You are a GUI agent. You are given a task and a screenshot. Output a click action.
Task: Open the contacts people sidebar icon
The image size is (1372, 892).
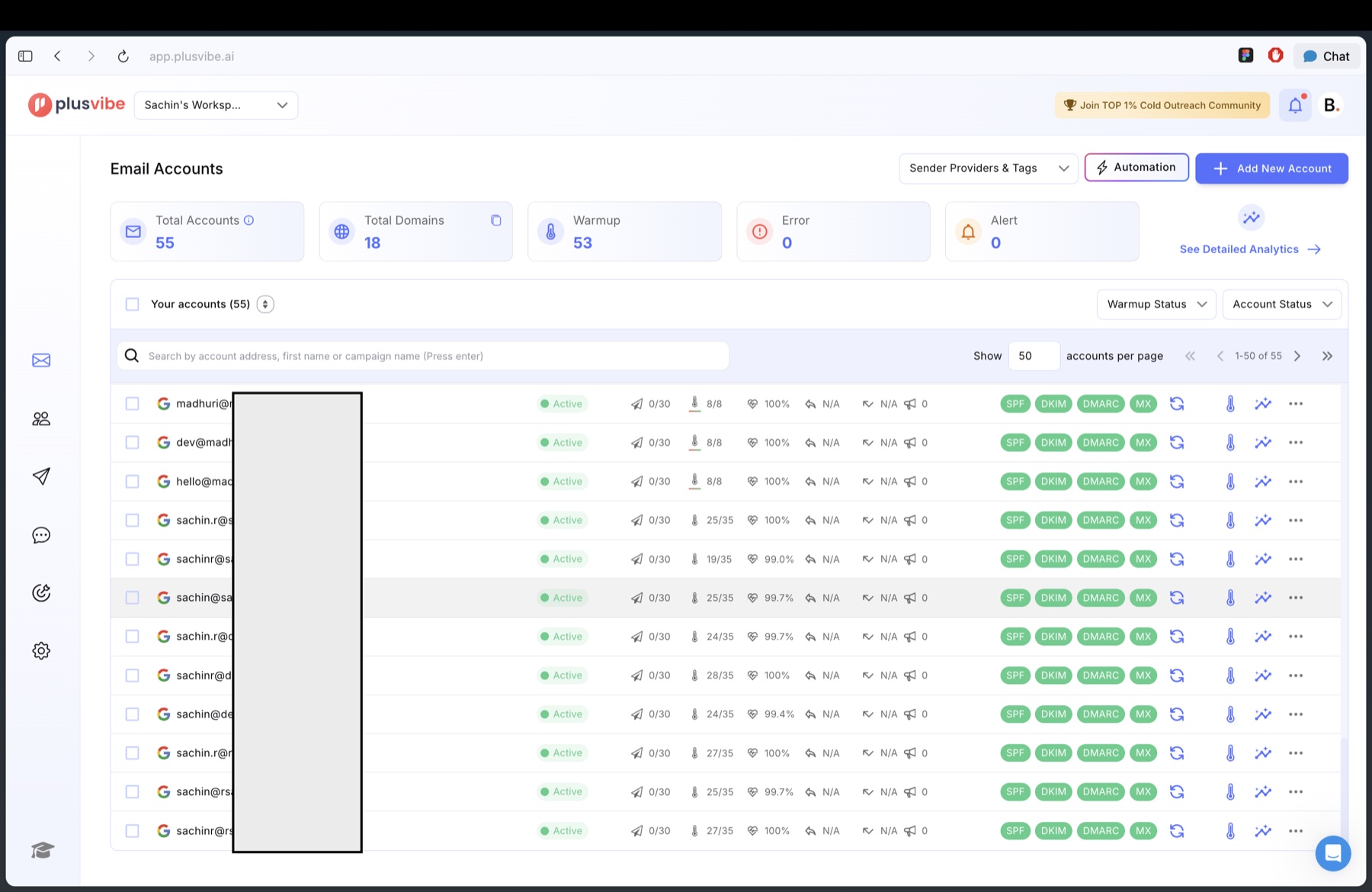click(x=41, y=419)
